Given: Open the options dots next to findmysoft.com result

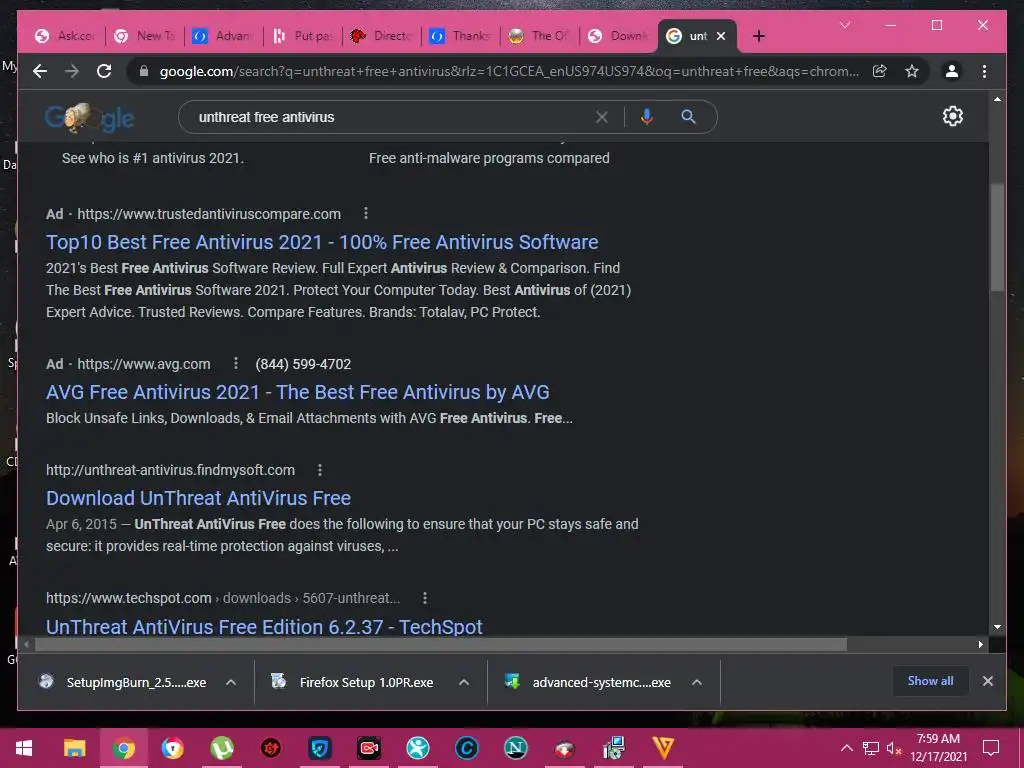Looking at the screenshot, I should click(319, 470).
